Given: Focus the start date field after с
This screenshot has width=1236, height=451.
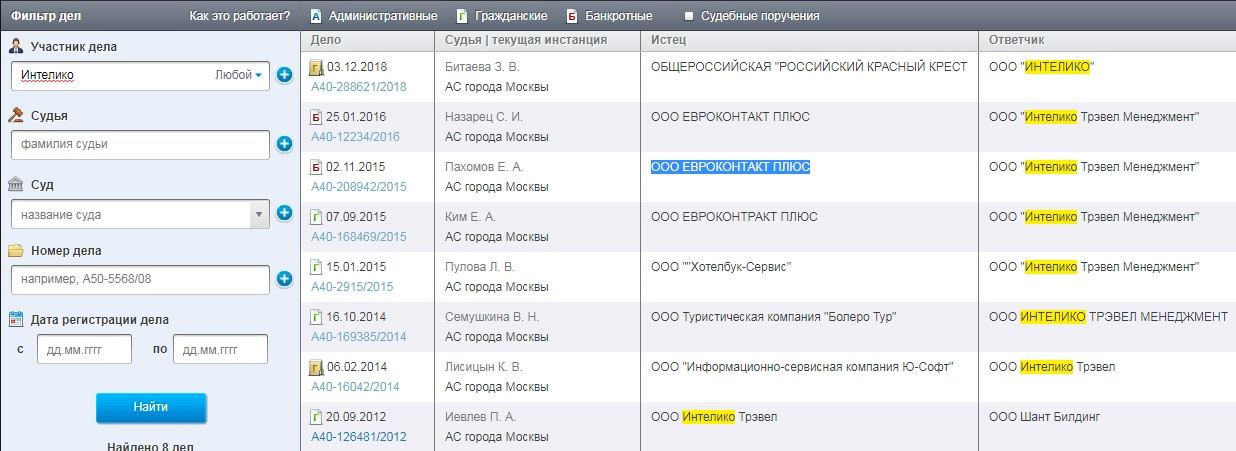Looking at the screenshot, I should point(84,349).
